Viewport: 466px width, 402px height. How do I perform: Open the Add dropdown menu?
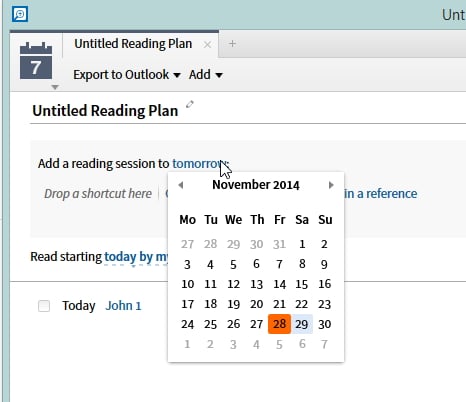pyautogui.click(x=206, y=75)
